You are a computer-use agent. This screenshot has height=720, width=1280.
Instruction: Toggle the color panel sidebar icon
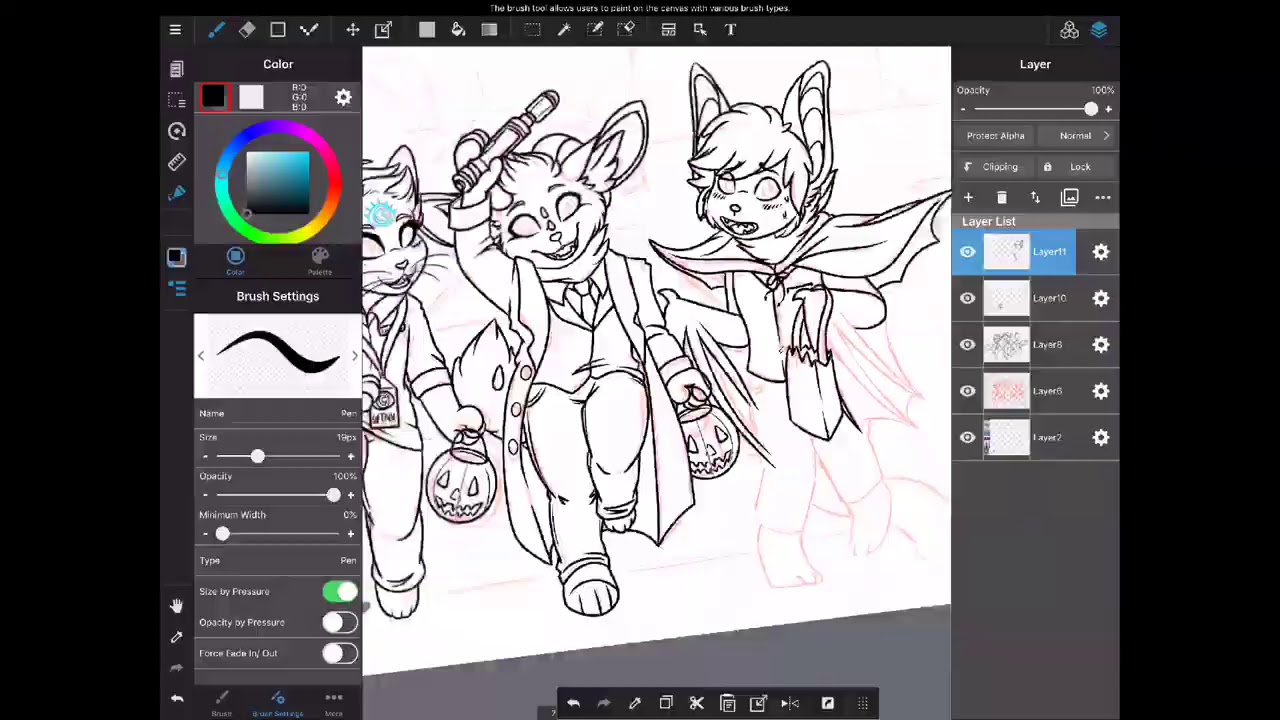coord(177,258)
